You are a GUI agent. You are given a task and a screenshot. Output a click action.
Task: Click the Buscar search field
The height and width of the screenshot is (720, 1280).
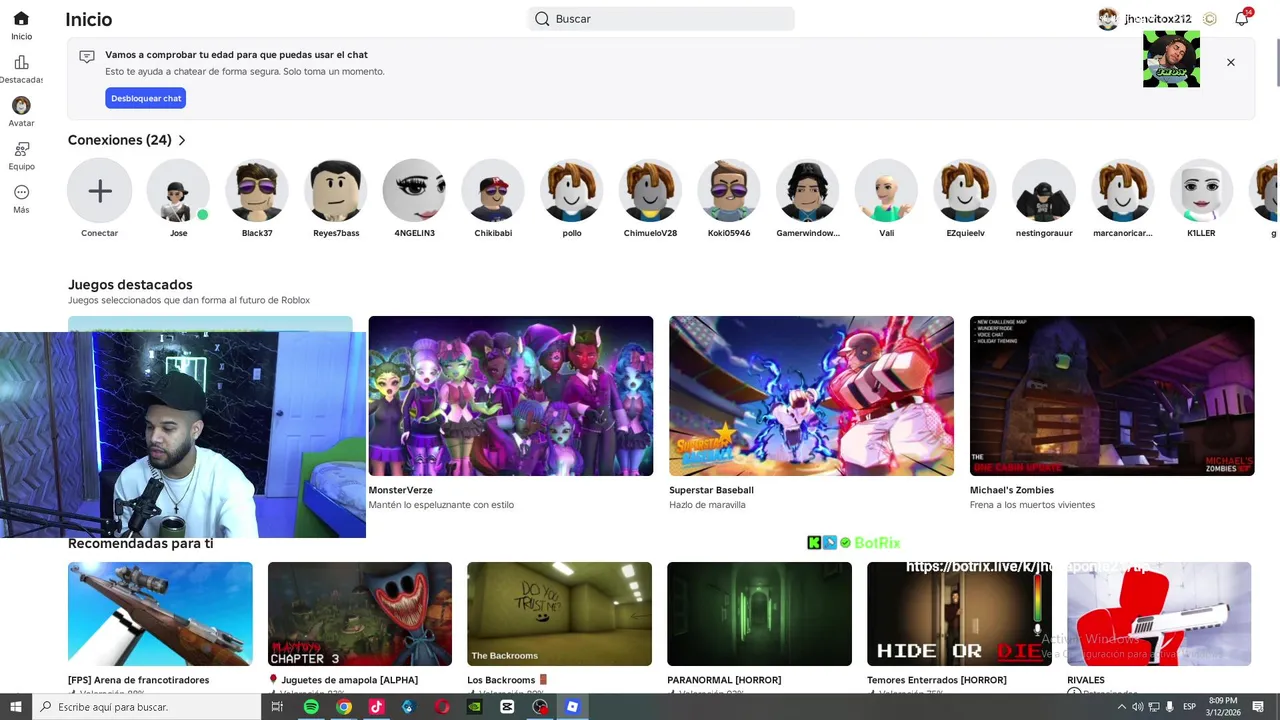[661, 19]
